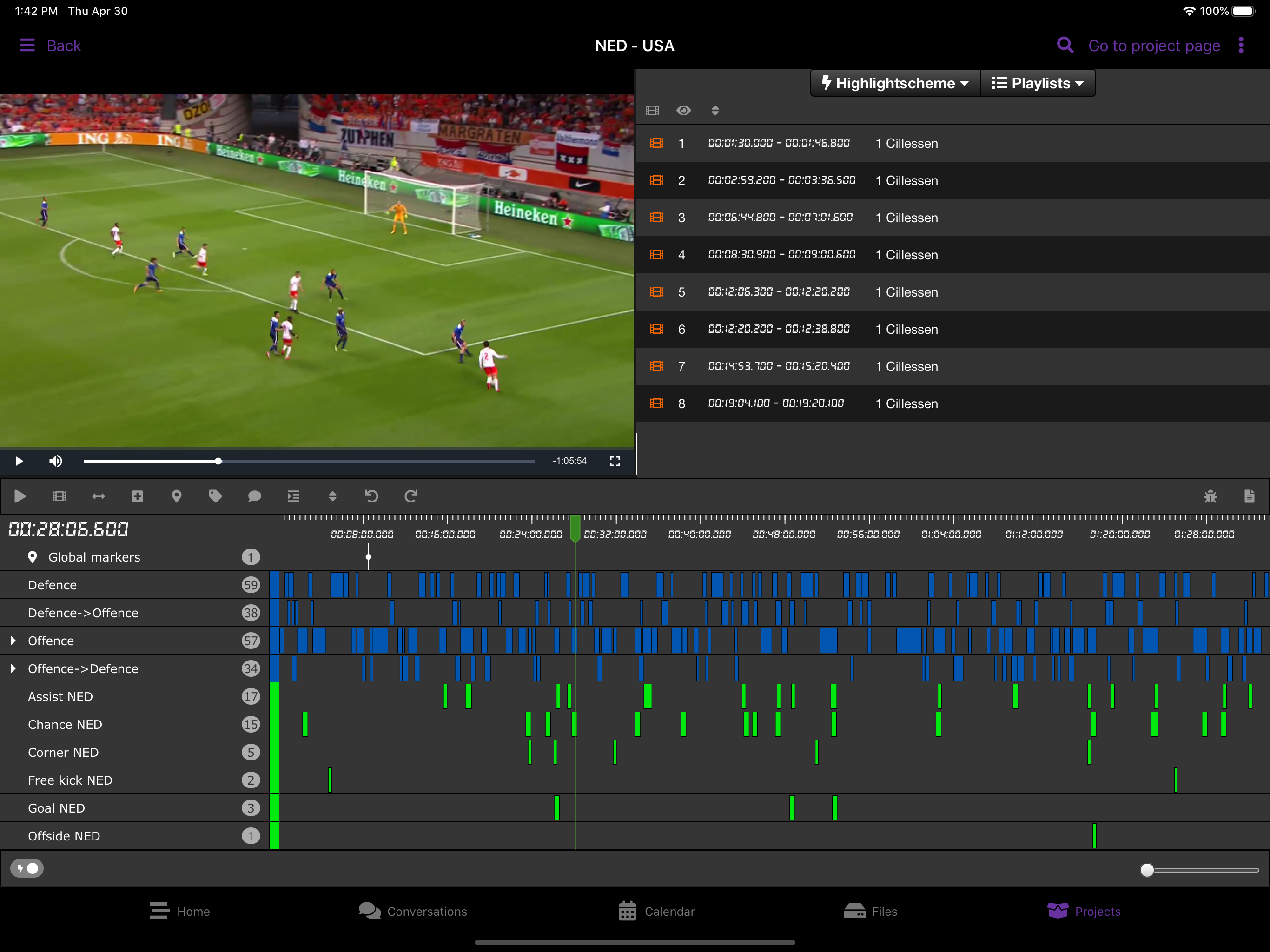Open the Calendar tab
Screen dimensions: 1270x952
(x=657, y=911)
